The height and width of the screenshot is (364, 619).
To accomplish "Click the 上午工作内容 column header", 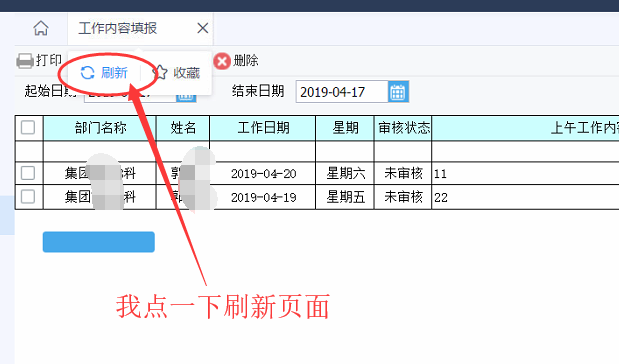I will pyautogui.click(x=525, y=128).
